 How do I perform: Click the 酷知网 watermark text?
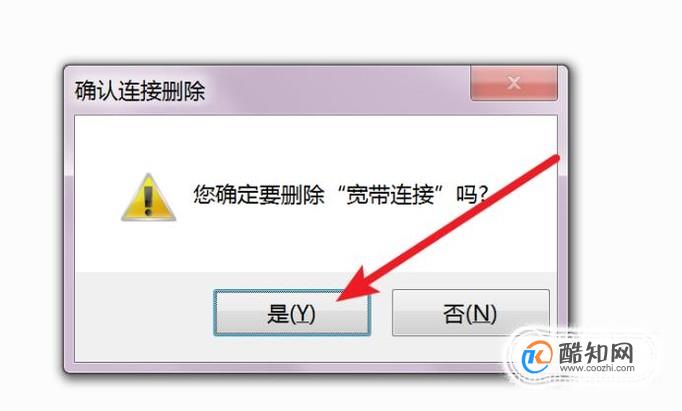click(596, 352)
